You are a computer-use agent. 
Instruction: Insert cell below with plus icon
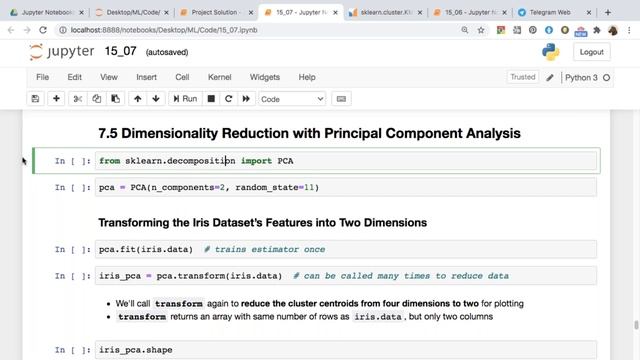click(56, 99)
